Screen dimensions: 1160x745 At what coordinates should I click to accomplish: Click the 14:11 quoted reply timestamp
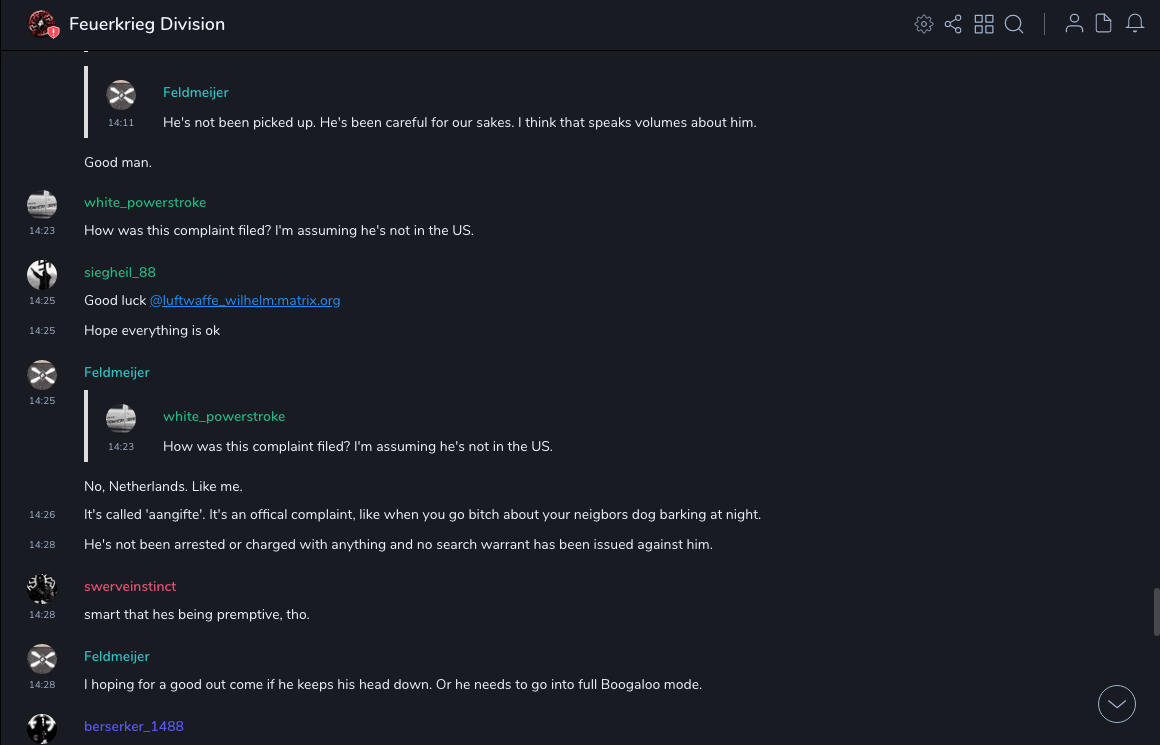click(121, 123)
